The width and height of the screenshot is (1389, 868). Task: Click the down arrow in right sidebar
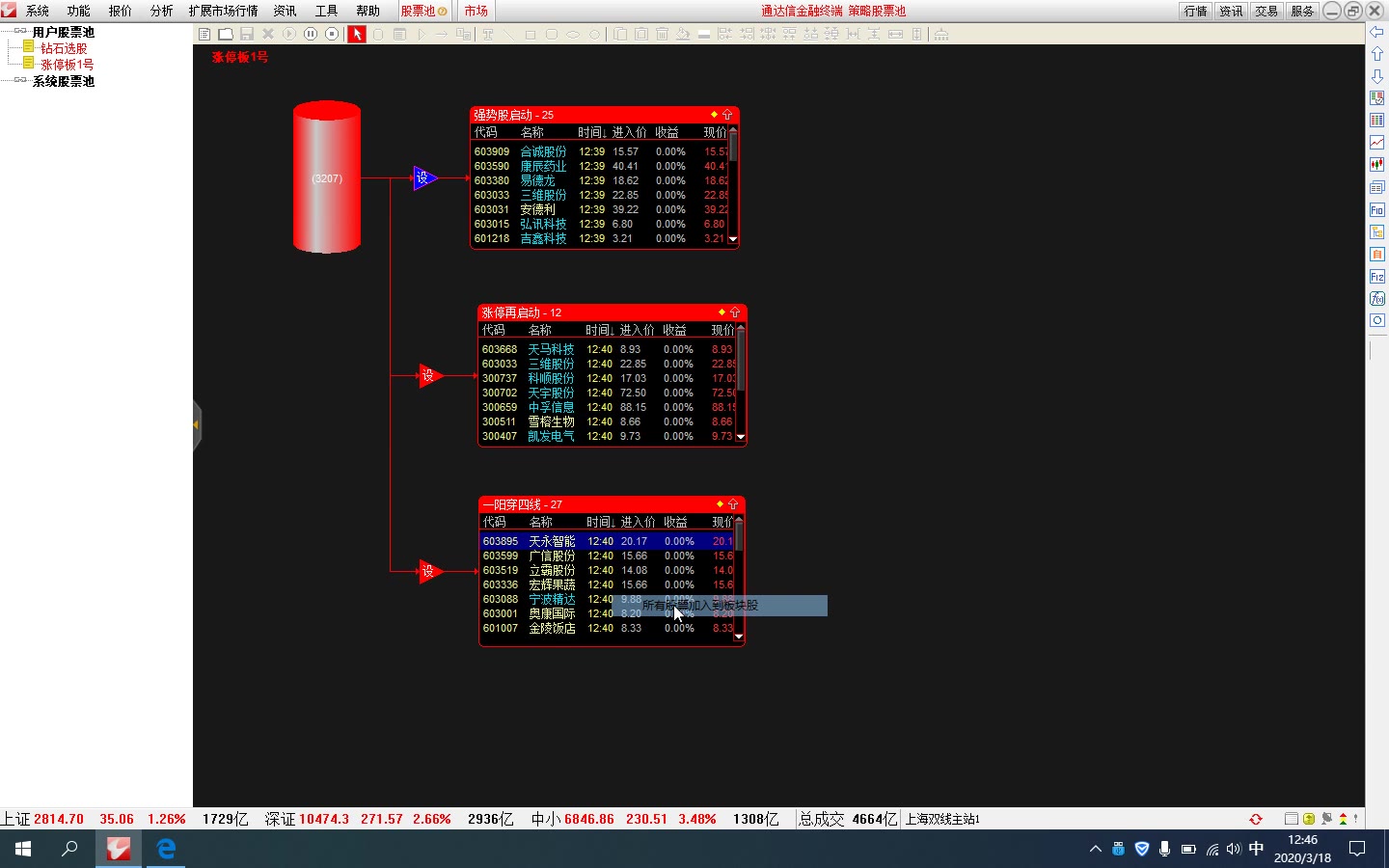(x=1377, y=76)
